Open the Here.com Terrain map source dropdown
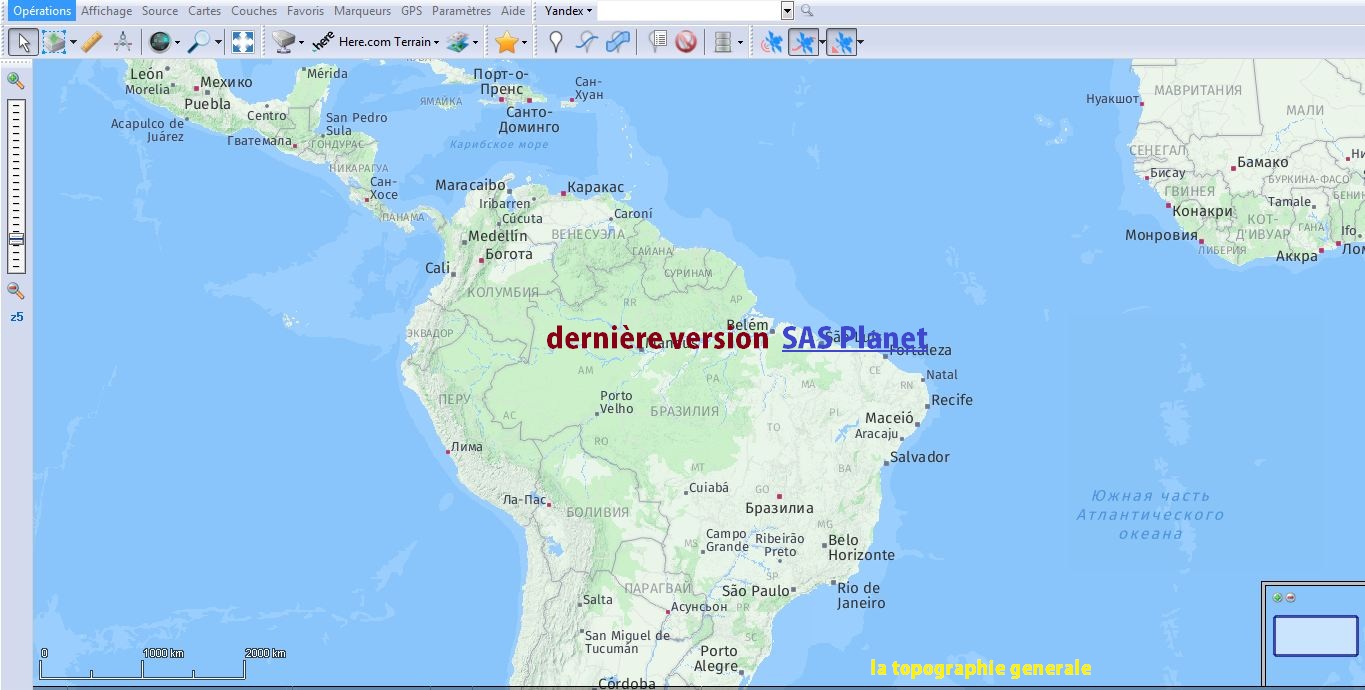 pos(388,42)
